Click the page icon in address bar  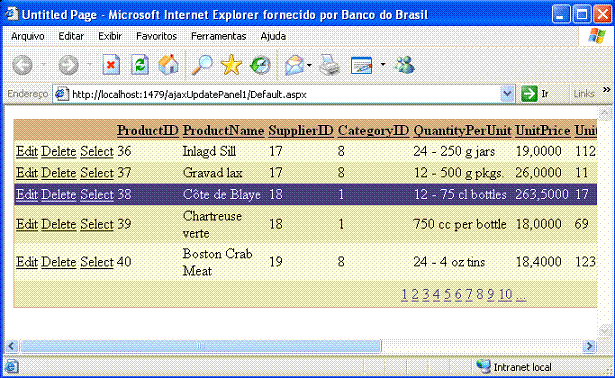(62, 94)
